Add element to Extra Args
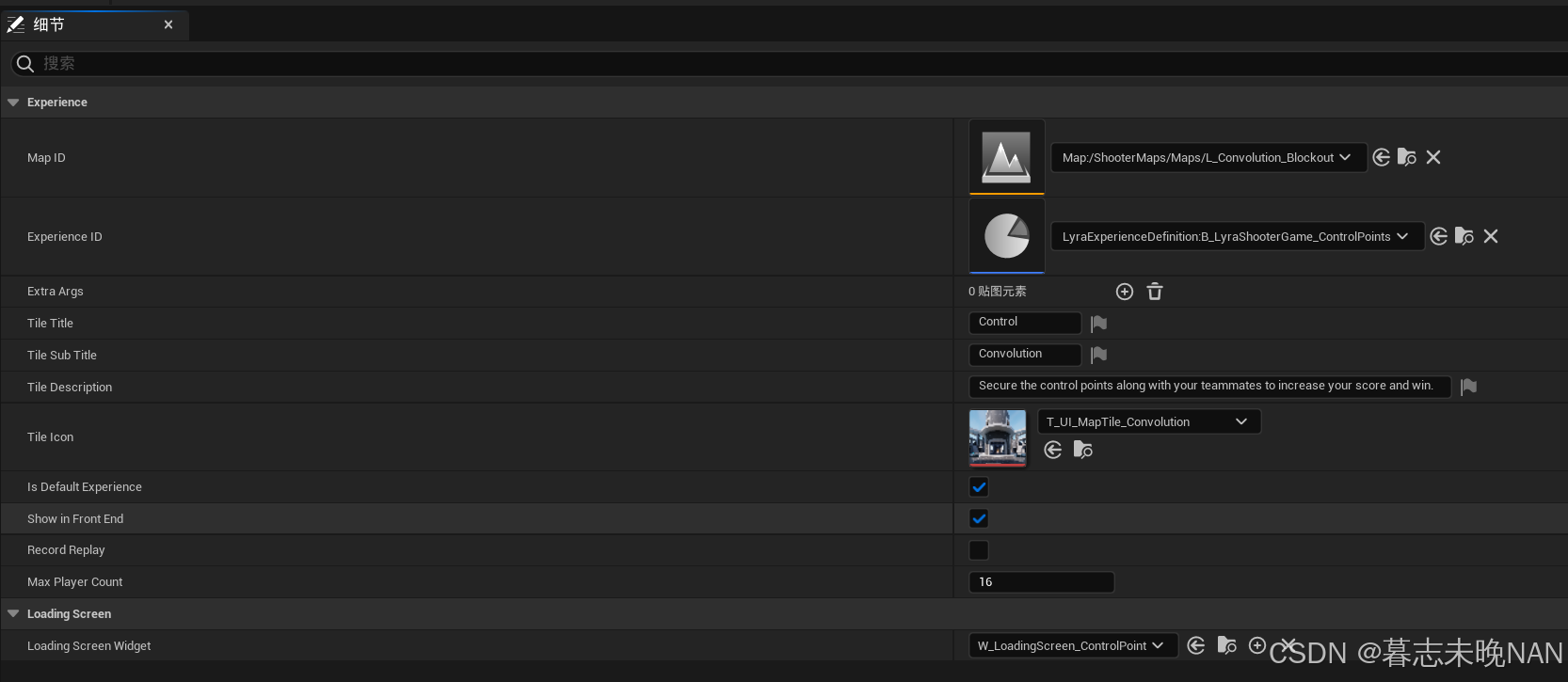Image resolution: width=1568 pixels, height=682 pixels. tap(1125, 292)
